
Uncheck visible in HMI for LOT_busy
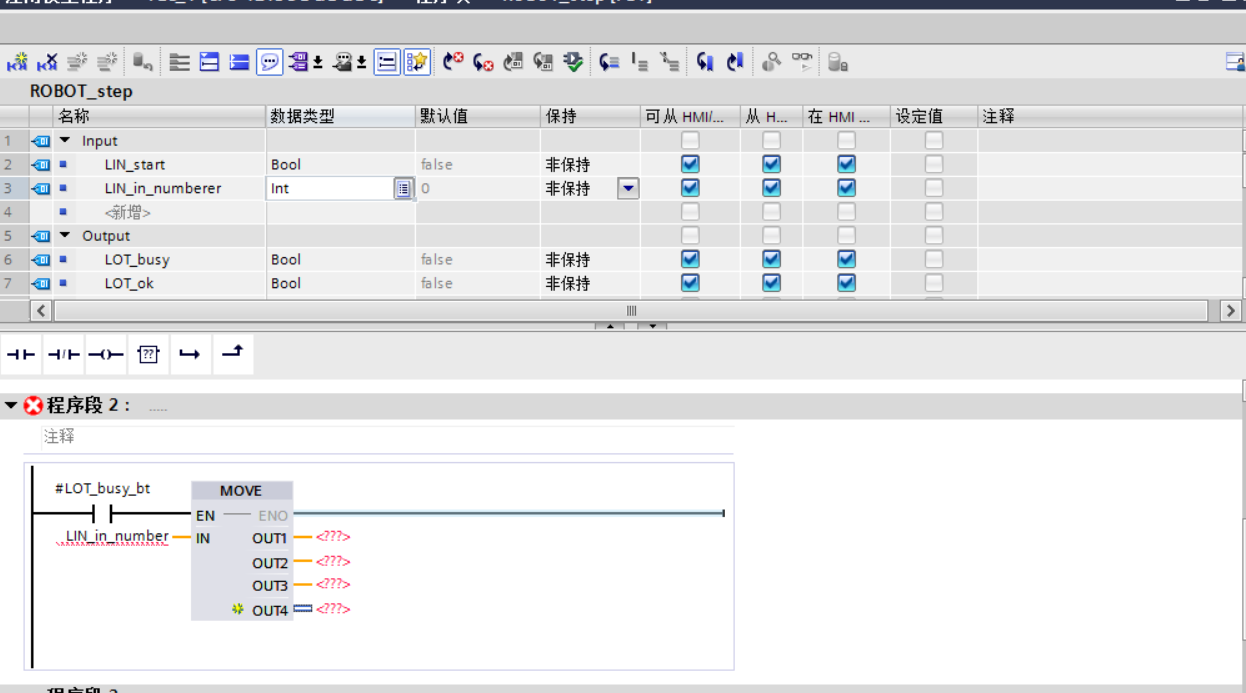[x=846, y=259]
